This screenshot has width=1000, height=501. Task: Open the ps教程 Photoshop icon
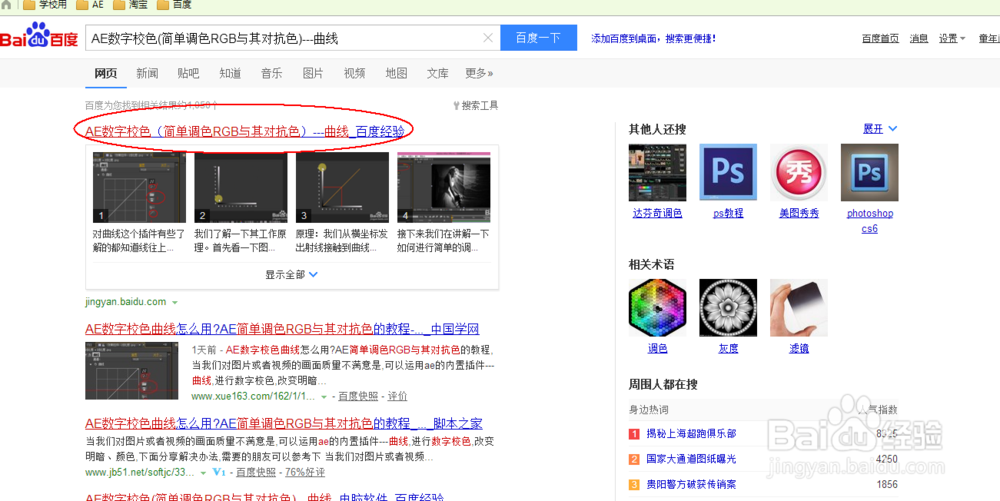(x=728, y=172)
